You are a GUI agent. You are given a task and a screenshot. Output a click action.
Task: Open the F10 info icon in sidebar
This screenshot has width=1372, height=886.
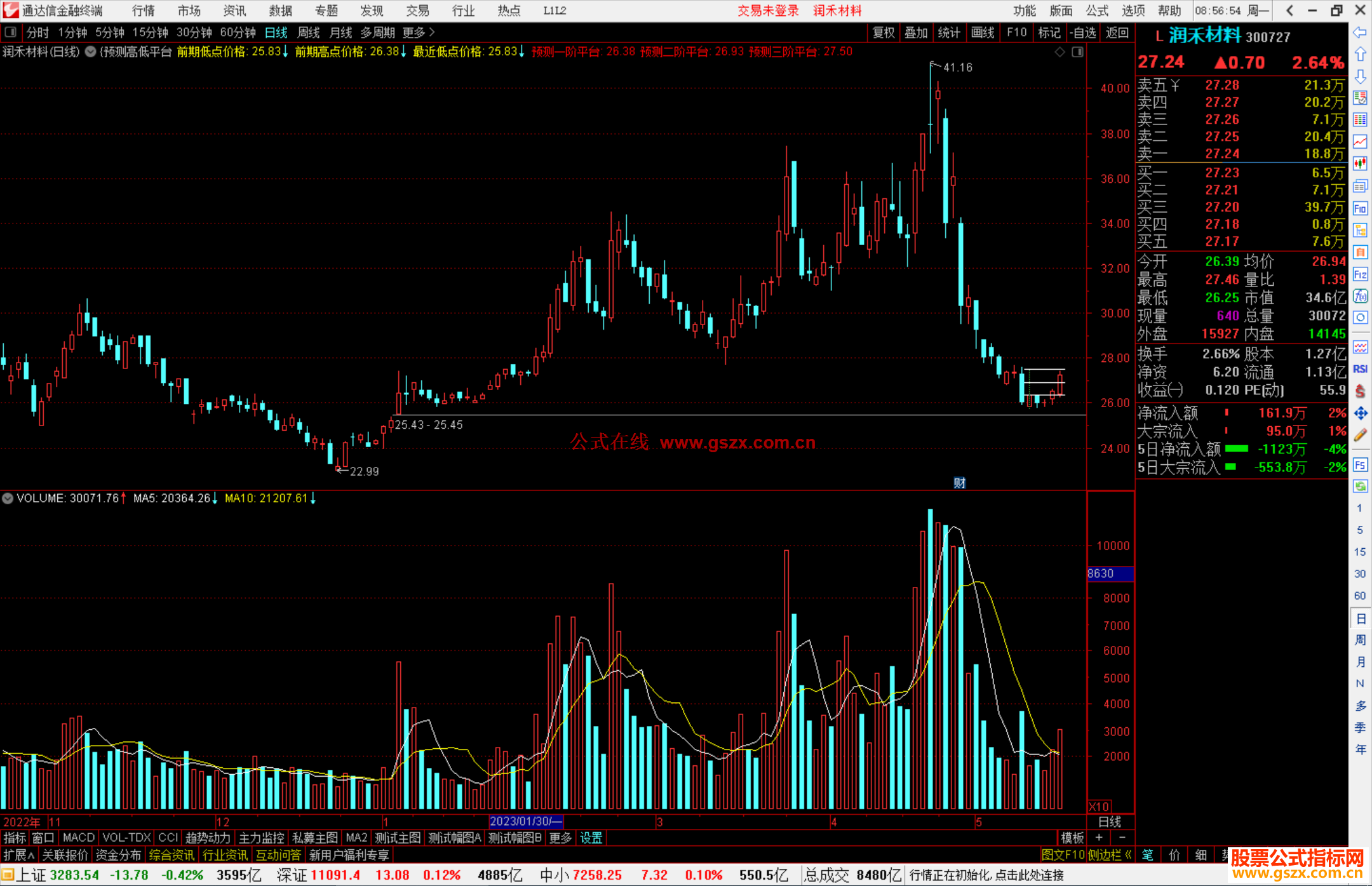1360,208
